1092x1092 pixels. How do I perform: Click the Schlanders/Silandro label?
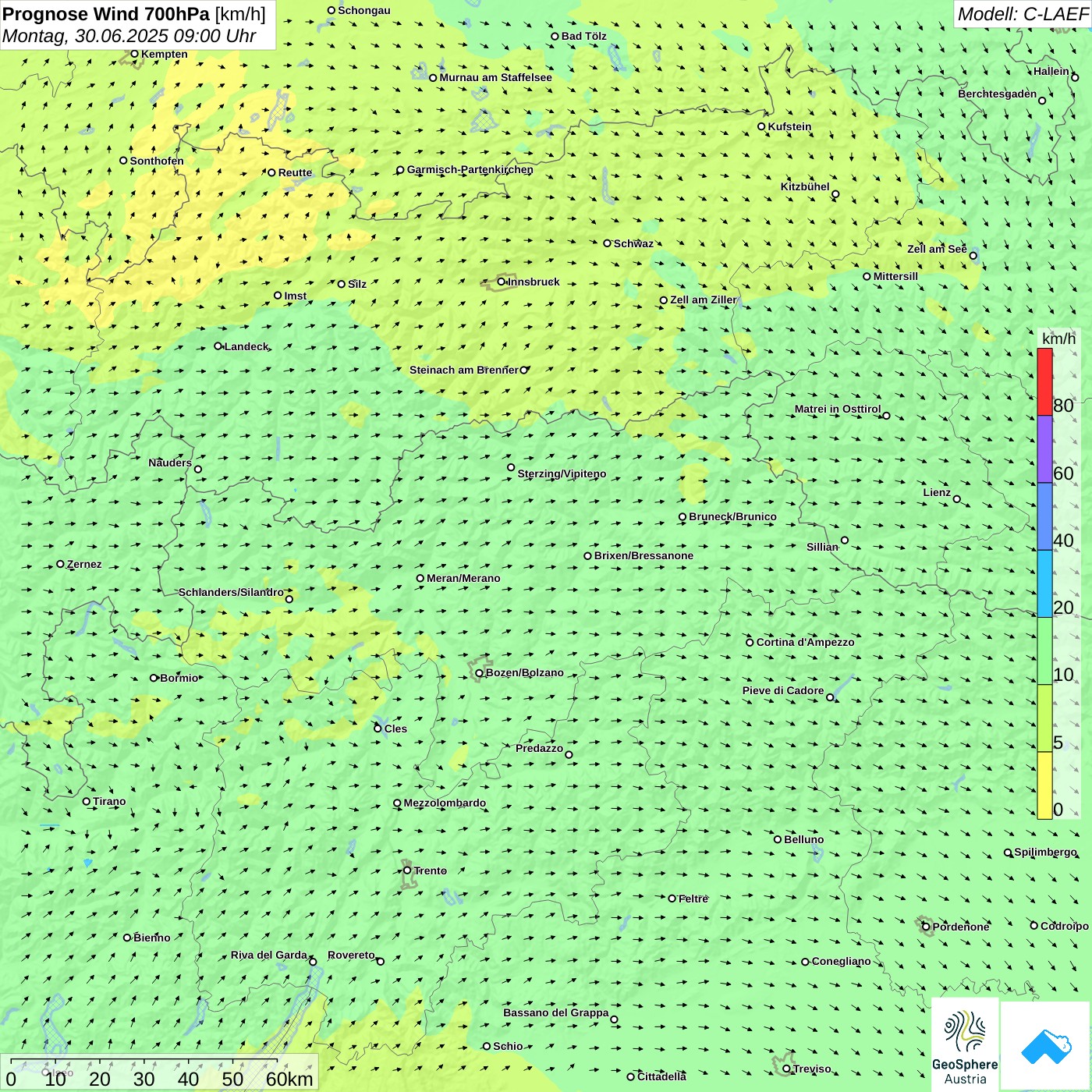click(x=231, y=592)
